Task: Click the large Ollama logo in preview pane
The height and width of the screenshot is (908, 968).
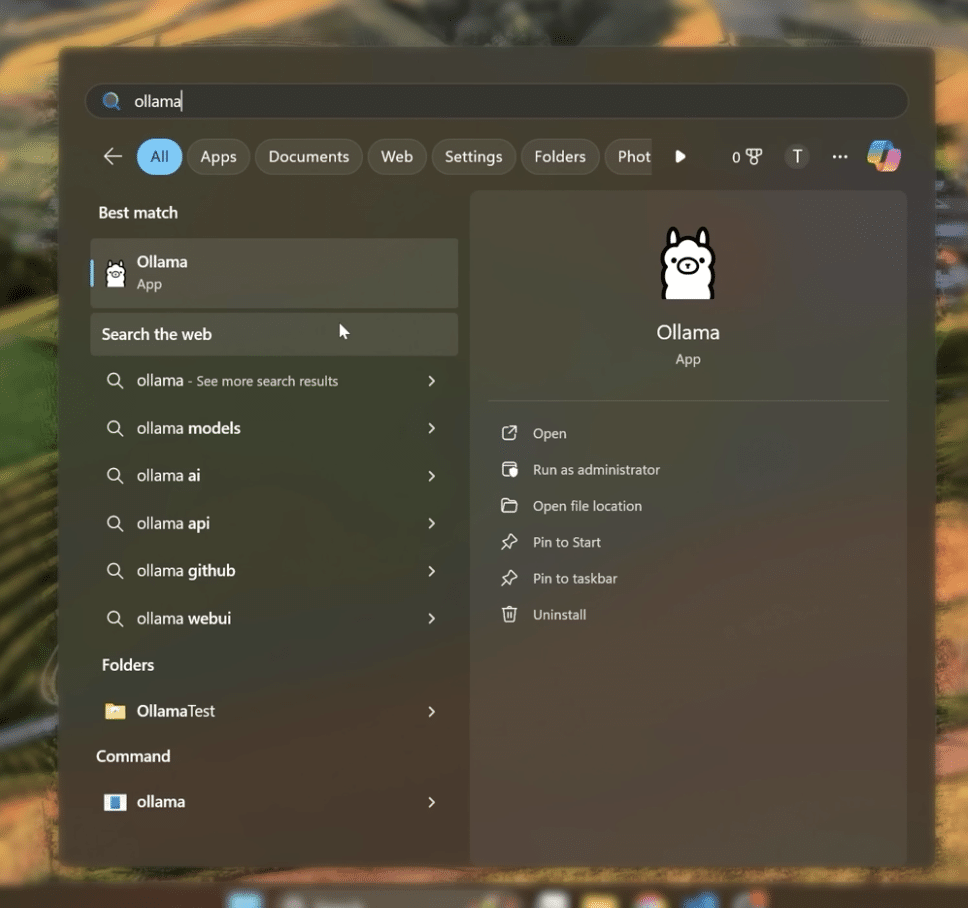Action: tap(688, 264)
